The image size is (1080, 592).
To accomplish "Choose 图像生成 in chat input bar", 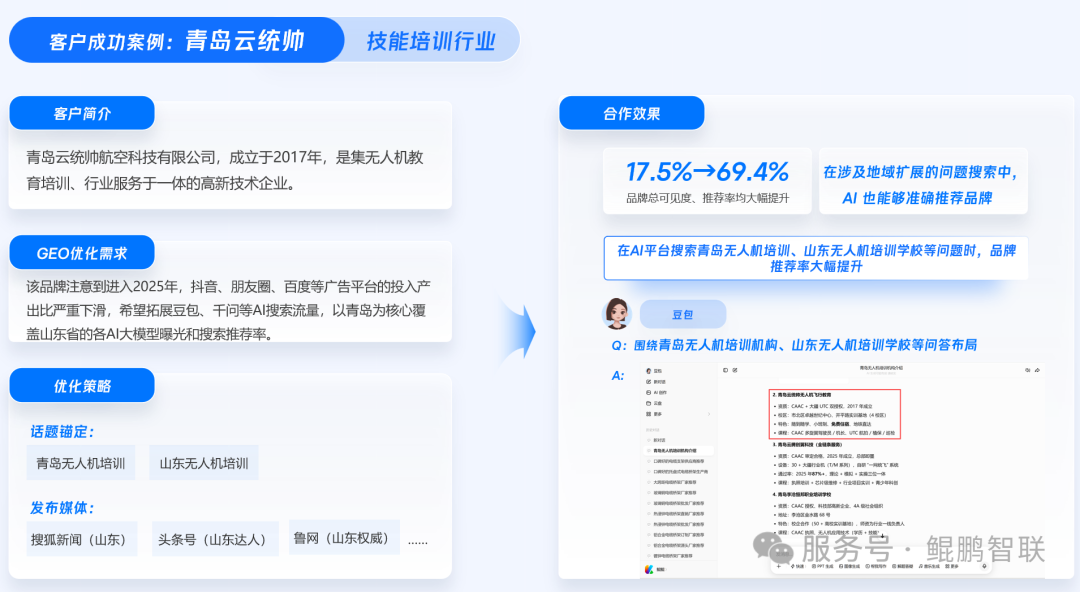I will tap(850, 566).
